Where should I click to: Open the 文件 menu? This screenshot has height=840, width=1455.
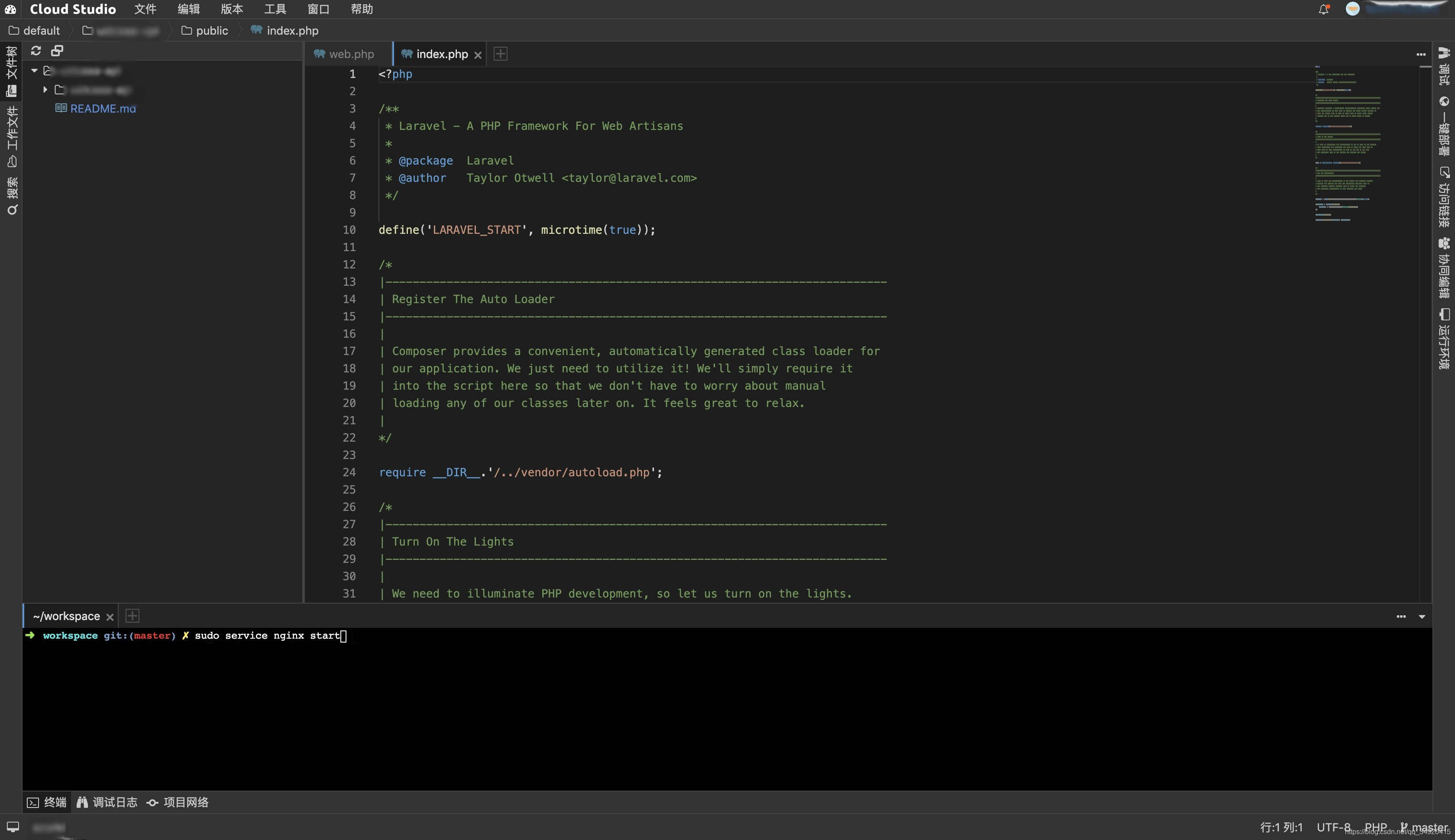coord(145,9)
